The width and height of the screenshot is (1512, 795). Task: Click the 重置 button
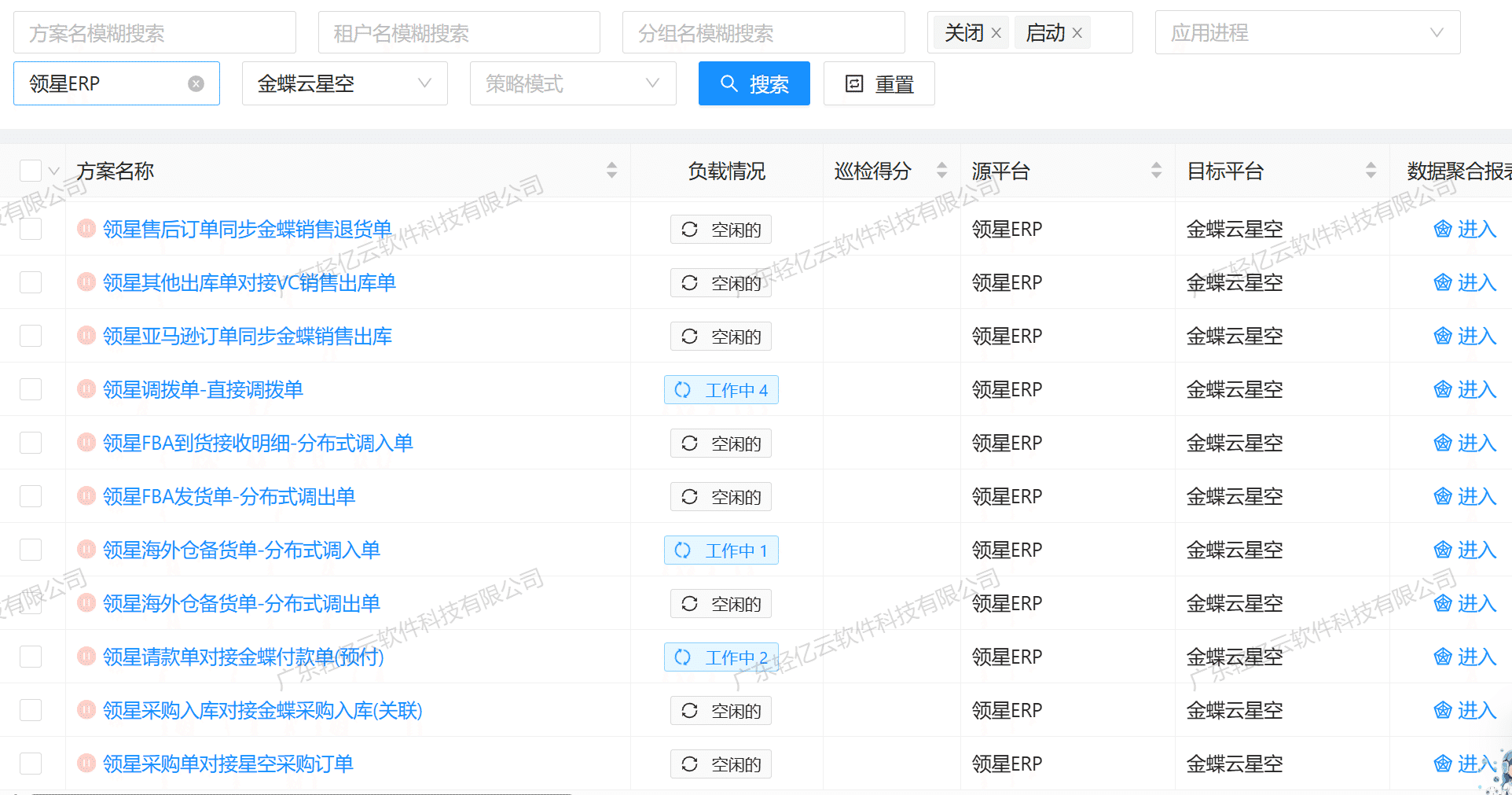(x=879, y=83)
